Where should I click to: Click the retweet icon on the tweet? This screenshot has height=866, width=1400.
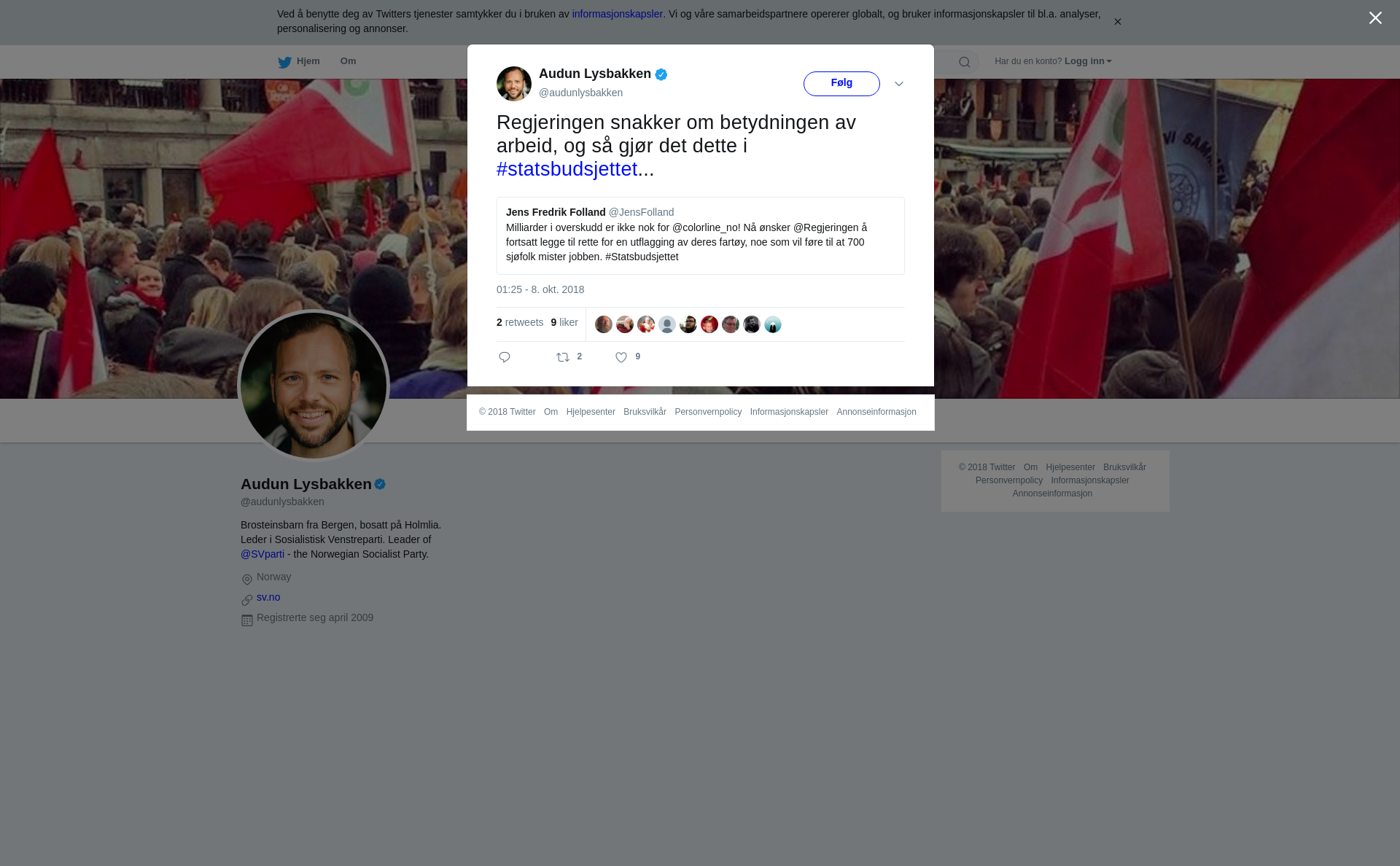click(x=563, y=357)
